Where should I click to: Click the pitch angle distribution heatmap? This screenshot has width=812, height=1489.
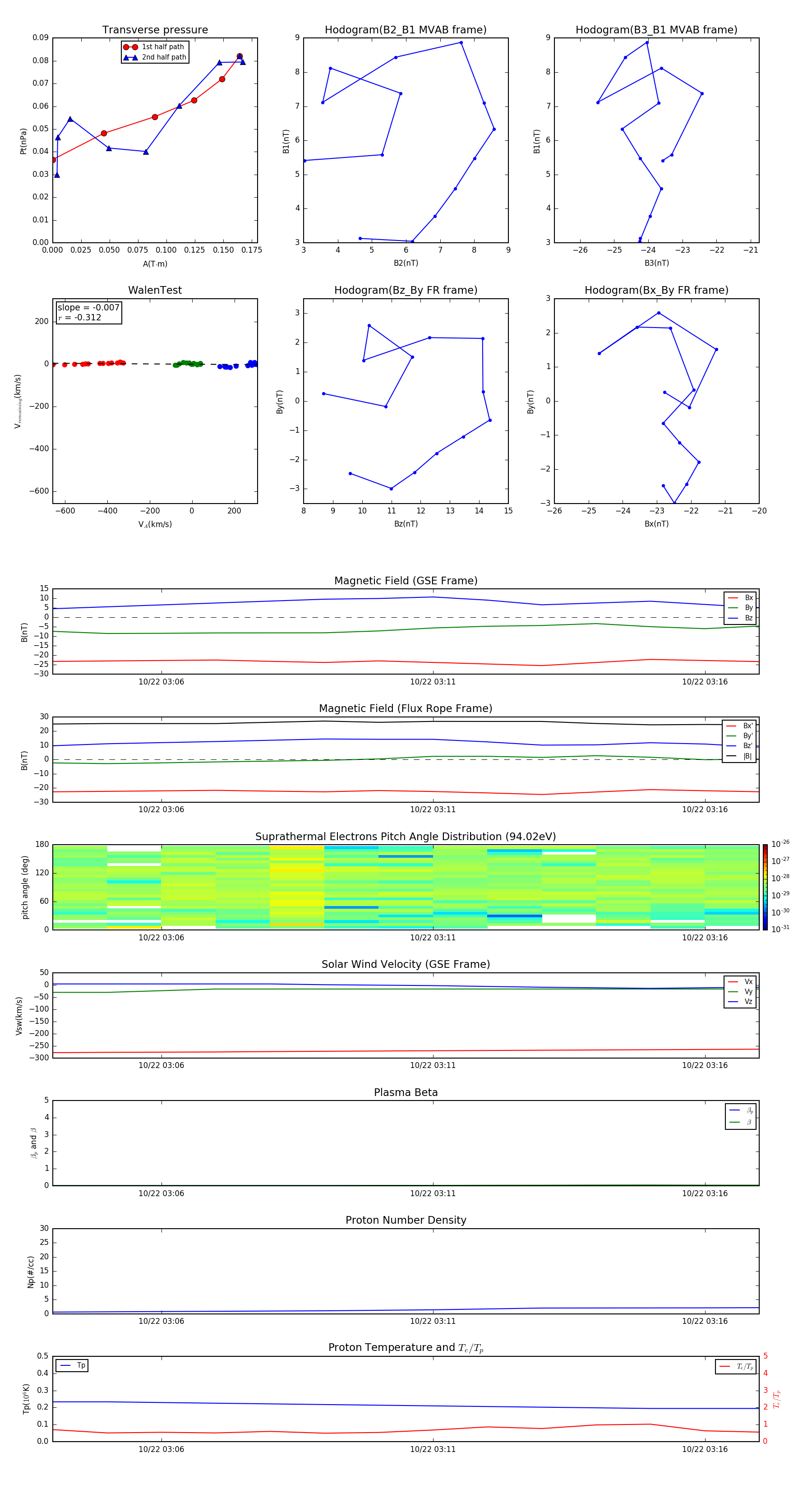point(406,887)
